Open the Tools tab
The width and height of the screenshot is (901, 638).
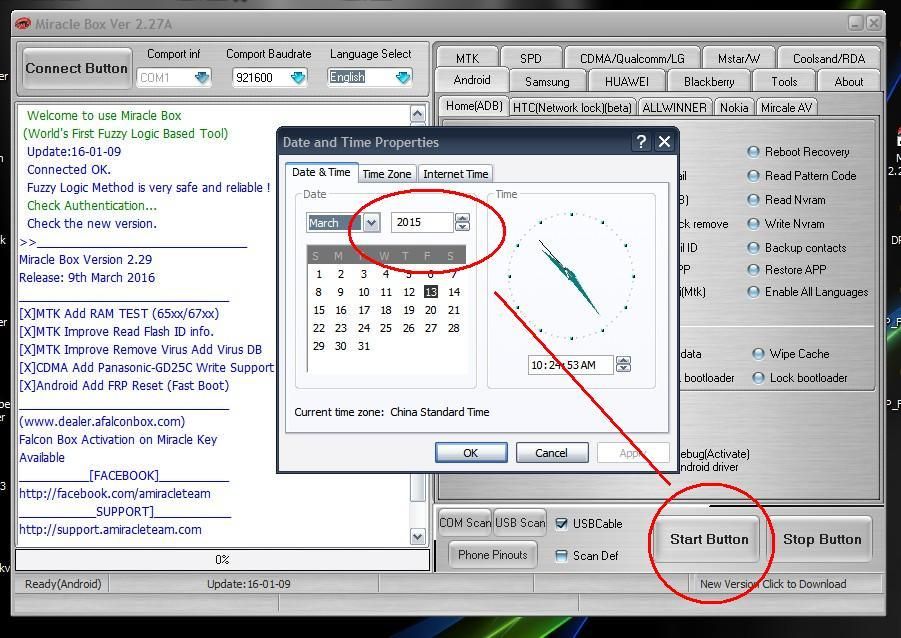(784, 82)
